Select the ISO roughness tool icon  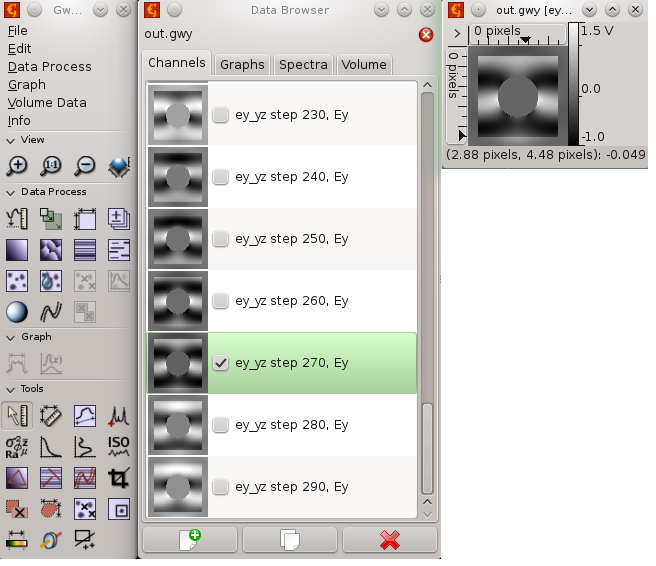click(119, 446)
